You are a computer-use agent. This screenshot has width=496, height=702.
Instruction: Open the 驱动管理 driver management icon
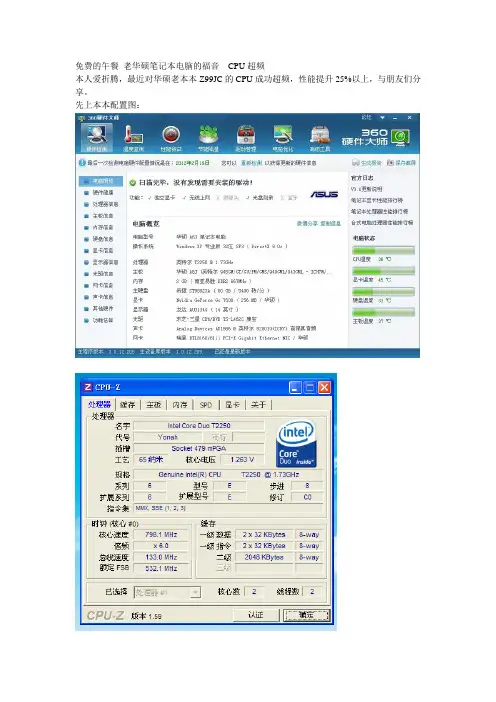click(x=246, y=138)
